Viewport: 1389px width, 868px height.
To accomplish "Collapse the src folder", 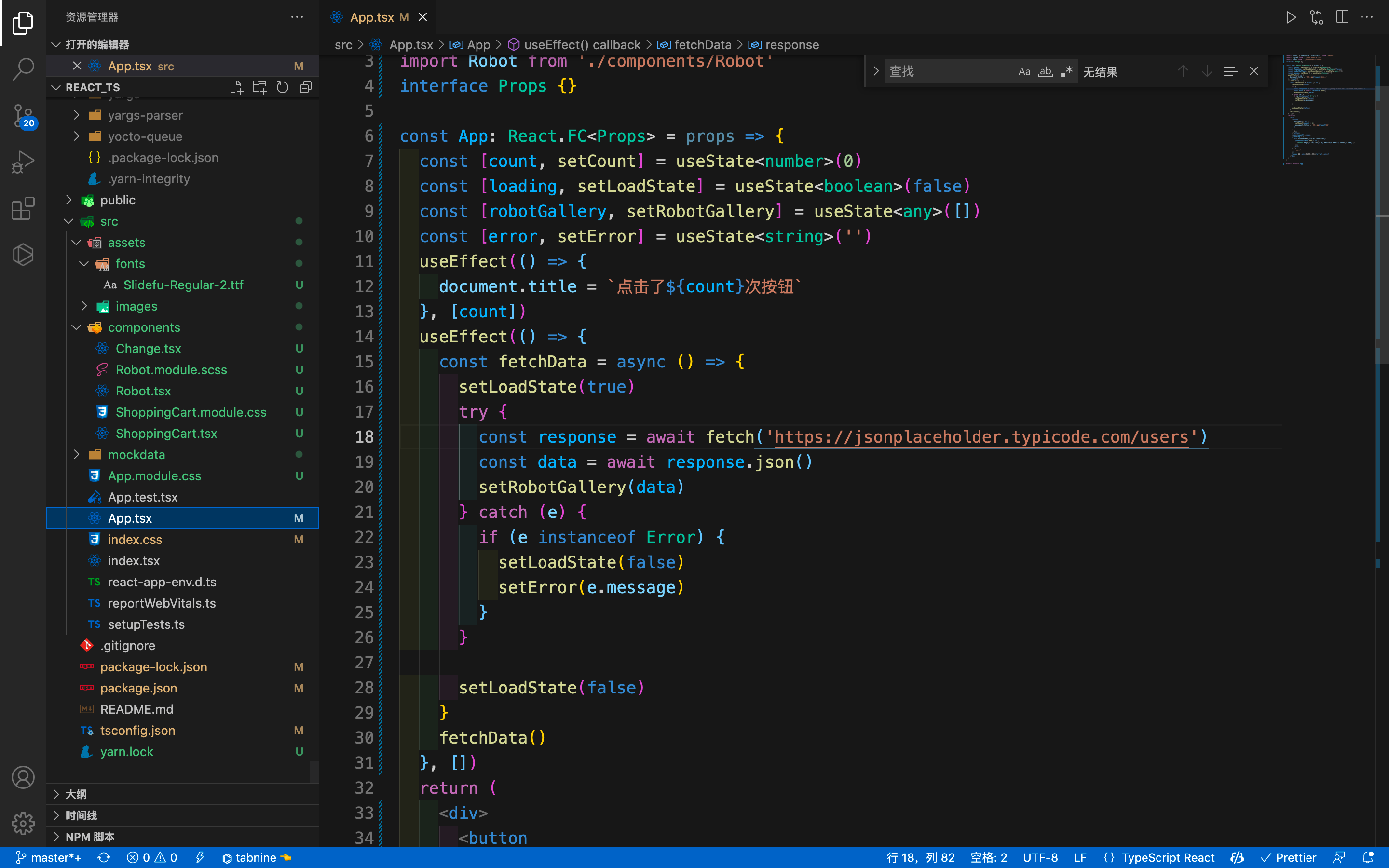I will pos(69,221).
